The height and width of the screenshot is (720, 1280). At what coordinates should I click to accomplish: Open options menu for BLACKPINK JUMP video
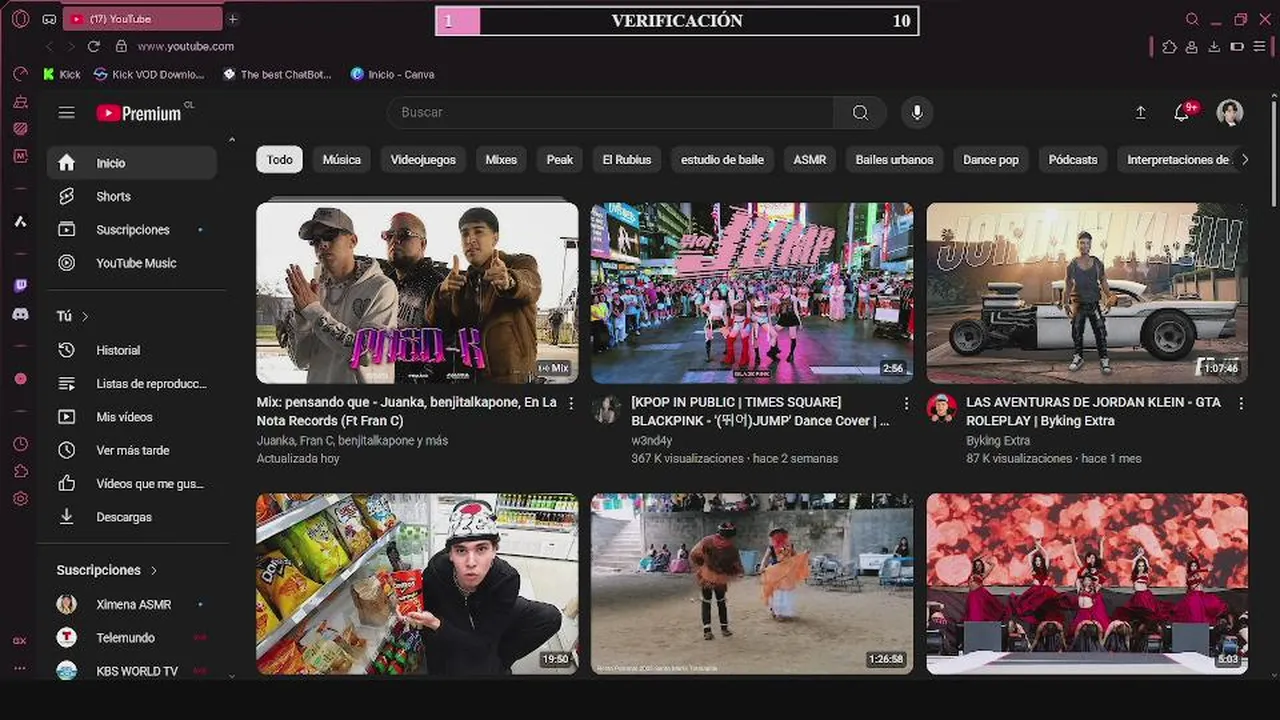click(906, 403)
